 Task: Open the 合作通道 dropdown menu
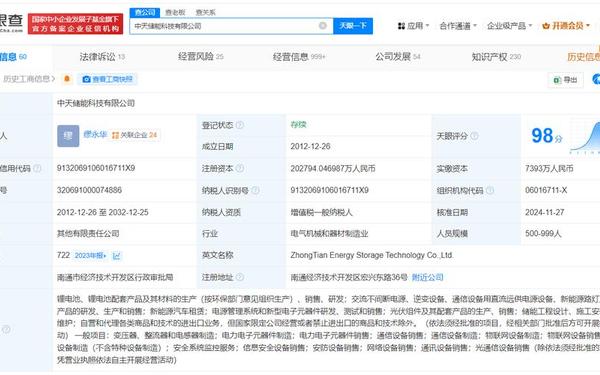(x=458, y=26)
